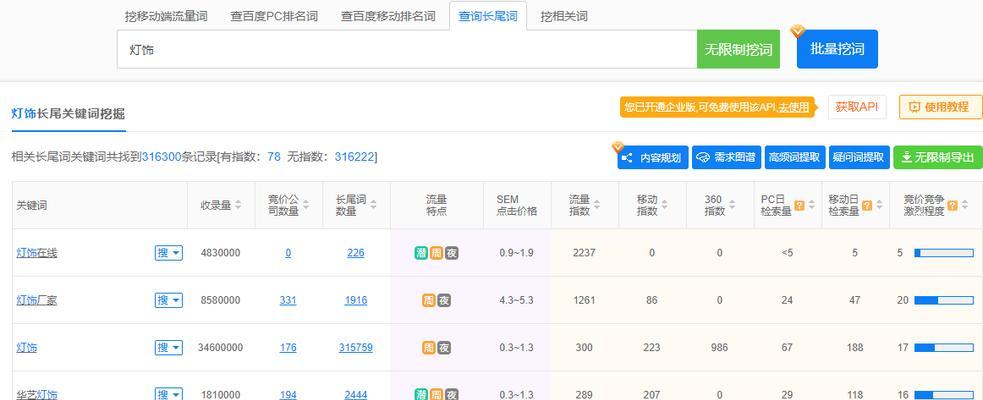Sort by 移动日检索量 column arrows

pos(880,205)
